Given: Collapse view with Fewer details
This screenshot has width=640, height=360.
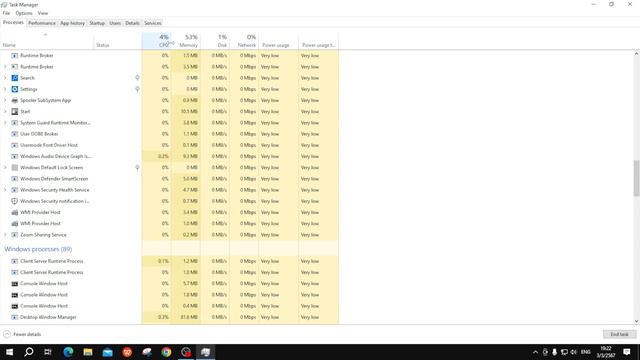Looking at the screenshot, I should pos(22,334).
